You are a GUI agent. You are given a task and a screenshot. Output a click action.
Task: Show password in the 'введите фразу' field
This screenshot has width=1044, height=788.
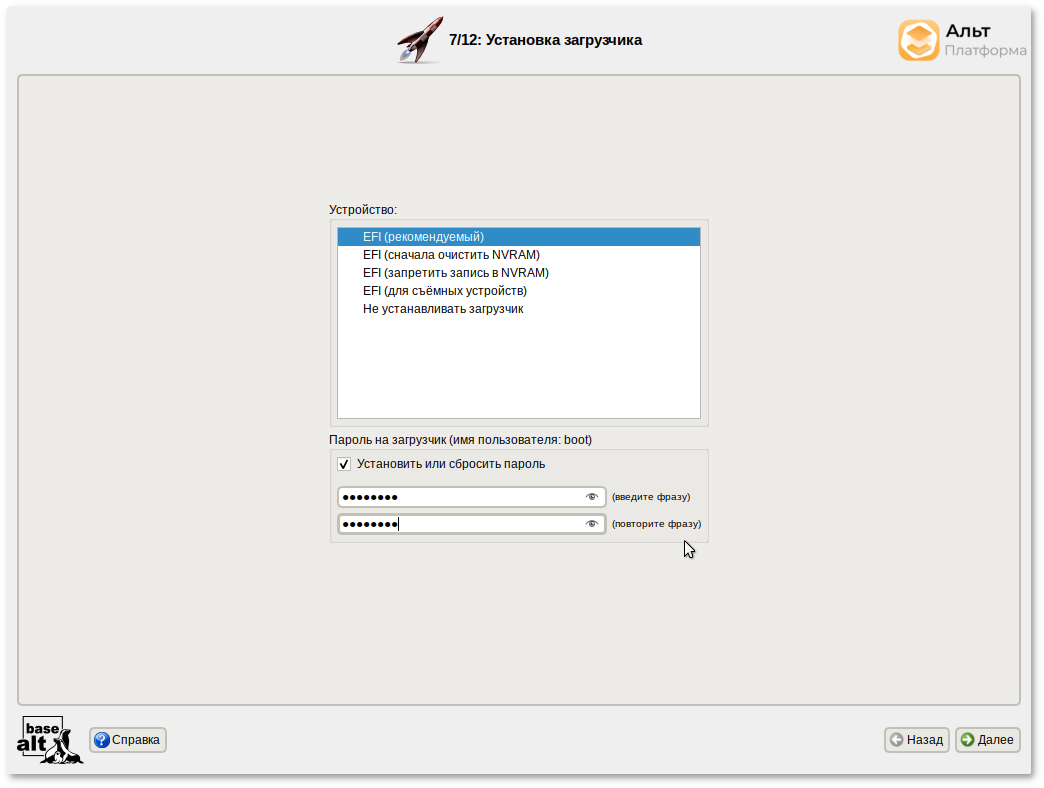tap(591, 497)
